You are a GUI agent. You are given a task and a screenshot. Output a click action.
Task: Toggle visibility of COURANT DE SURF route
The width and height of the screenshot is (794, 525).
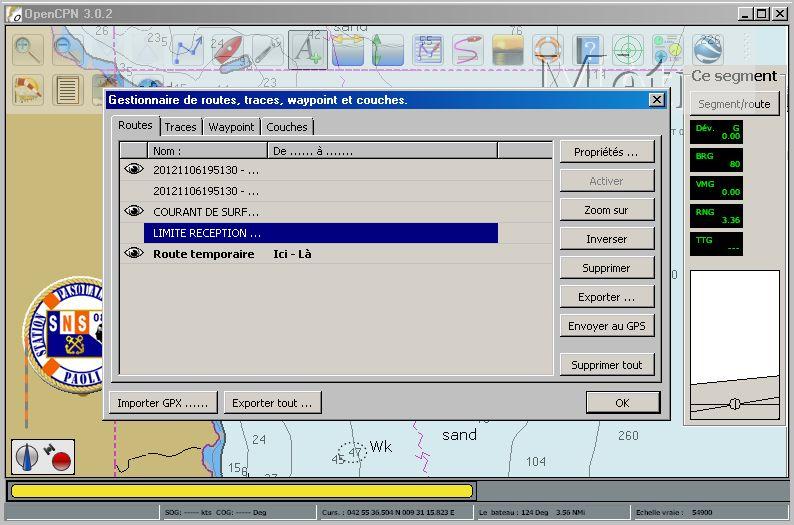pos(134,212)
